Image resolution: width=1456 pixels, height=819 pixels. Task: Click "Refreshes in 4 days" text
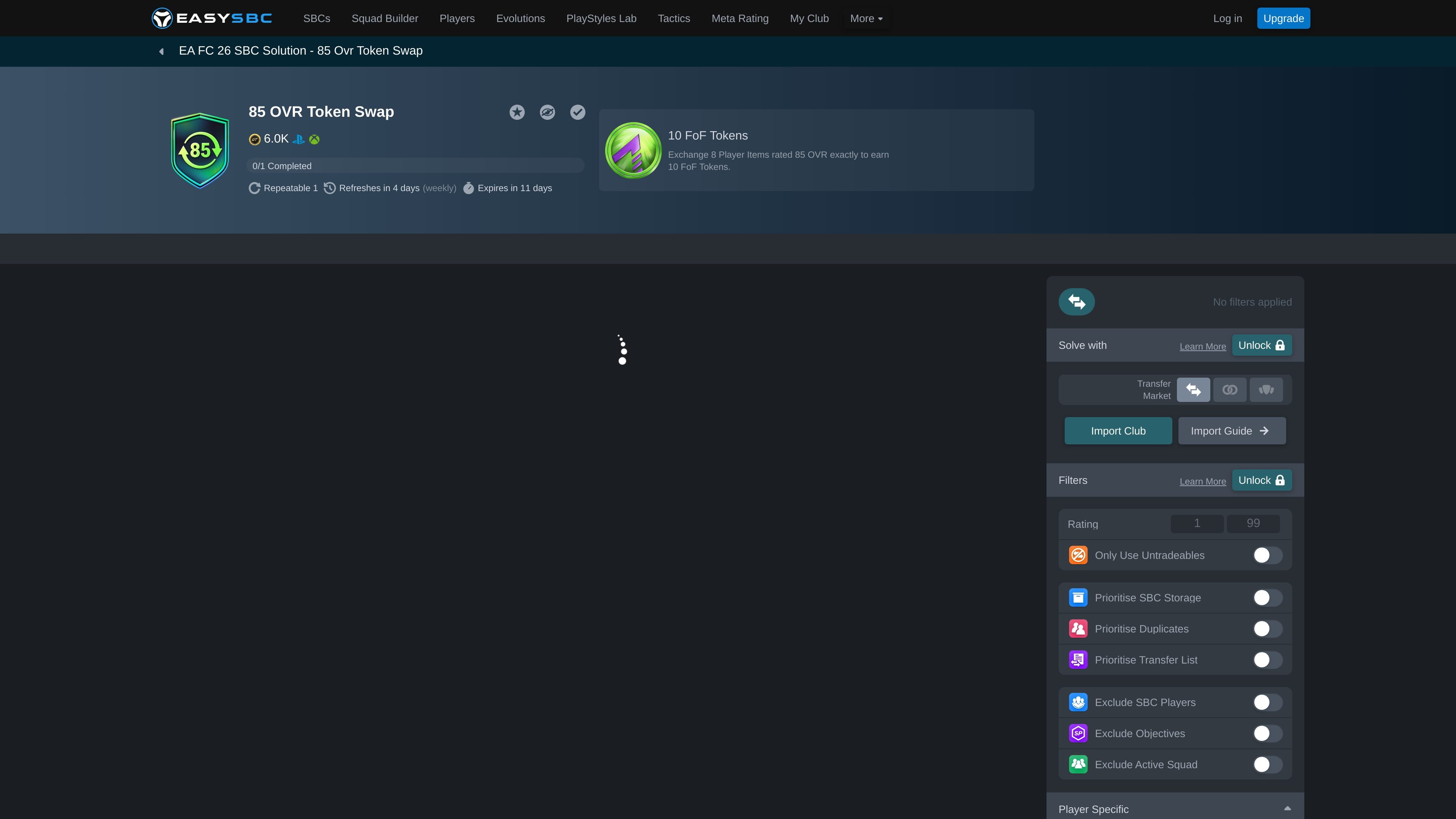coord(379,188)
